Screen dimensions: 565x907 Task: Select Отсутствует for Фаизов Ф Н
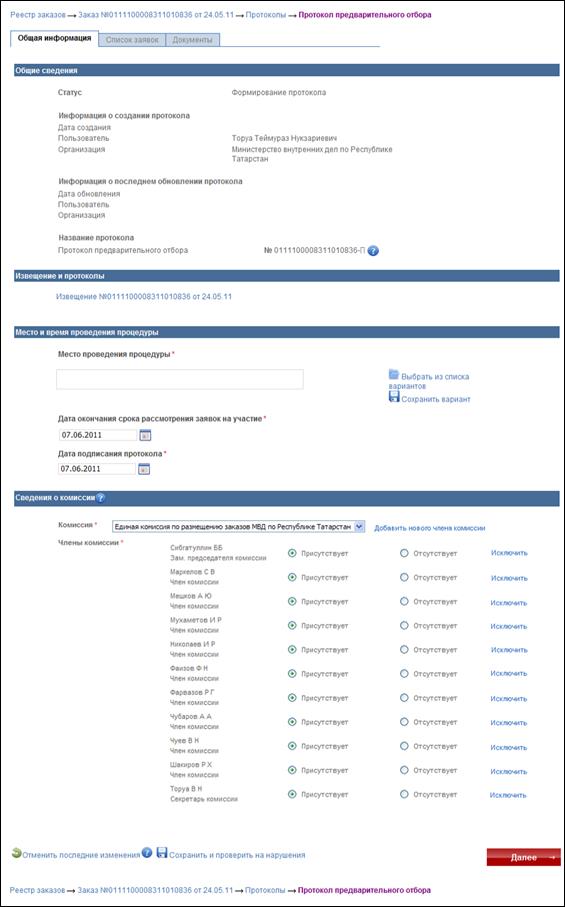(404, 674)
